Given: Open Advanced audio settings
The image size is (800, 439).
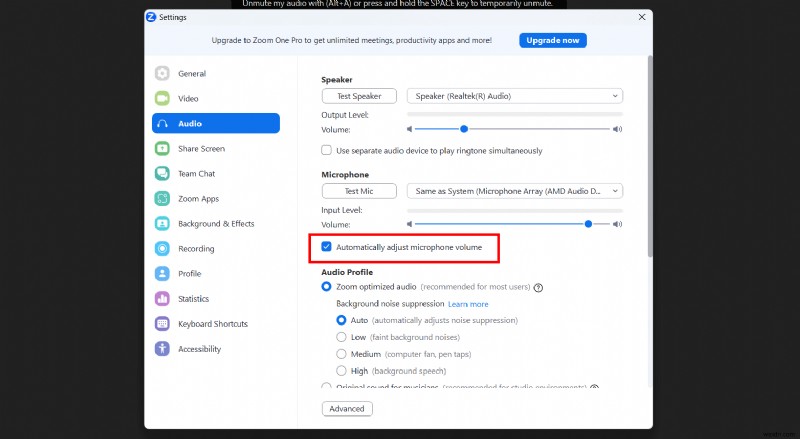Looking at the screenshot, I should (347, 408).
